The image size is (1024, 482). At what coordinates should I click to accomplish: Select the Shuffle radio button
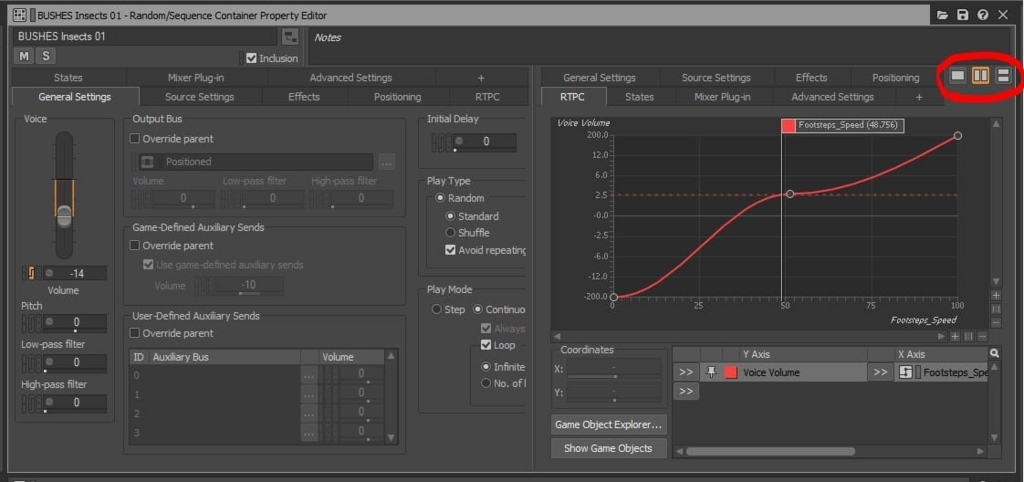tap(450, 233)
